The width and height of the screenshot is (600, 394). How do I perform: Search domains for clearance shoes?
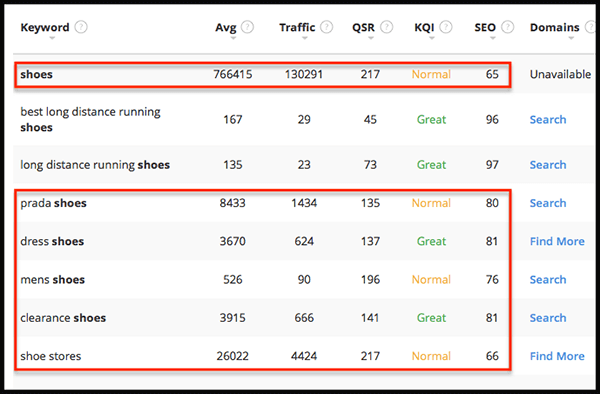coord(548,318)
